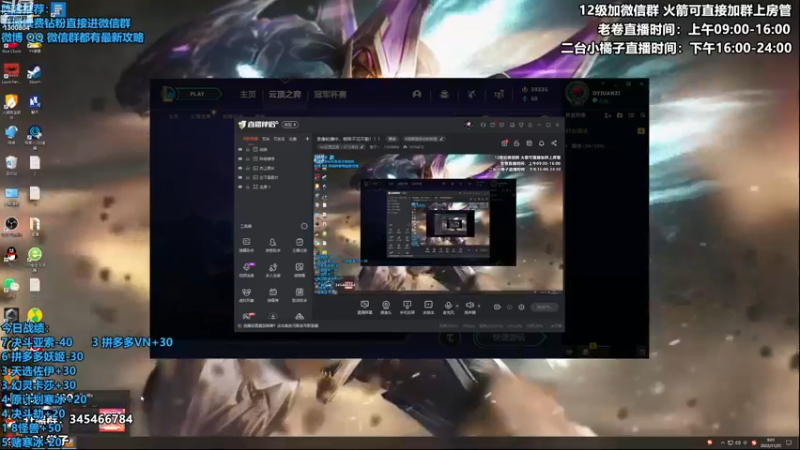Click phone projection icon in bottom bar

click(x=407, y=307)
